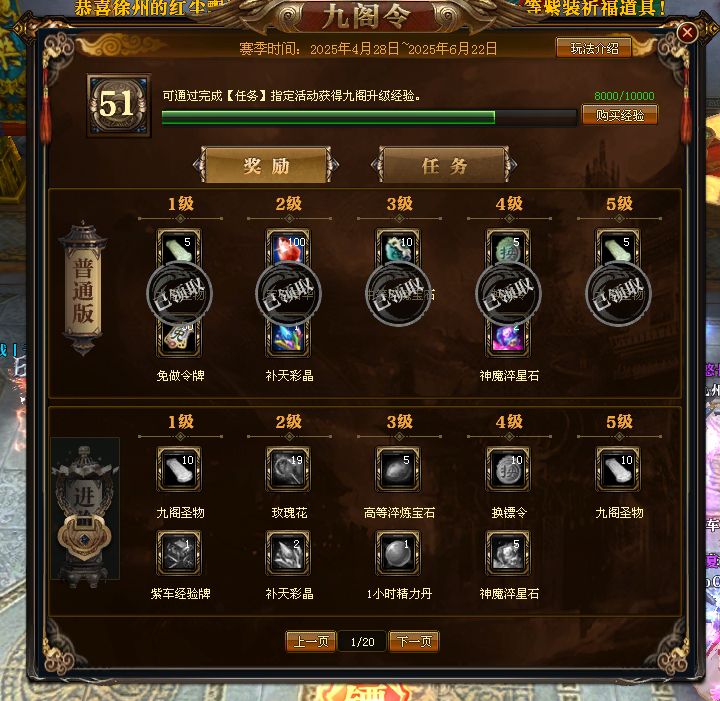Click the level 1 九阁圣物 reward icon
The image size is (720, 701).
pos(179,469)
